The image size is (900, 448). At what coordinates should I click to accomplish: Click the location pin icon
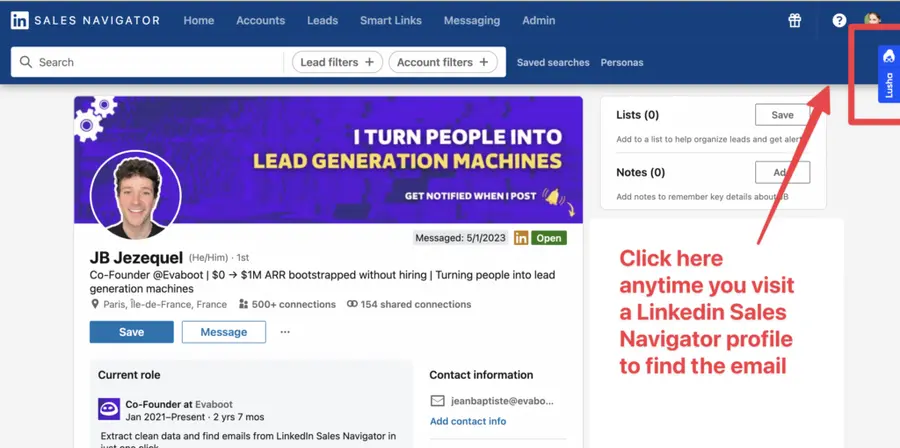[x=95, y=304]
